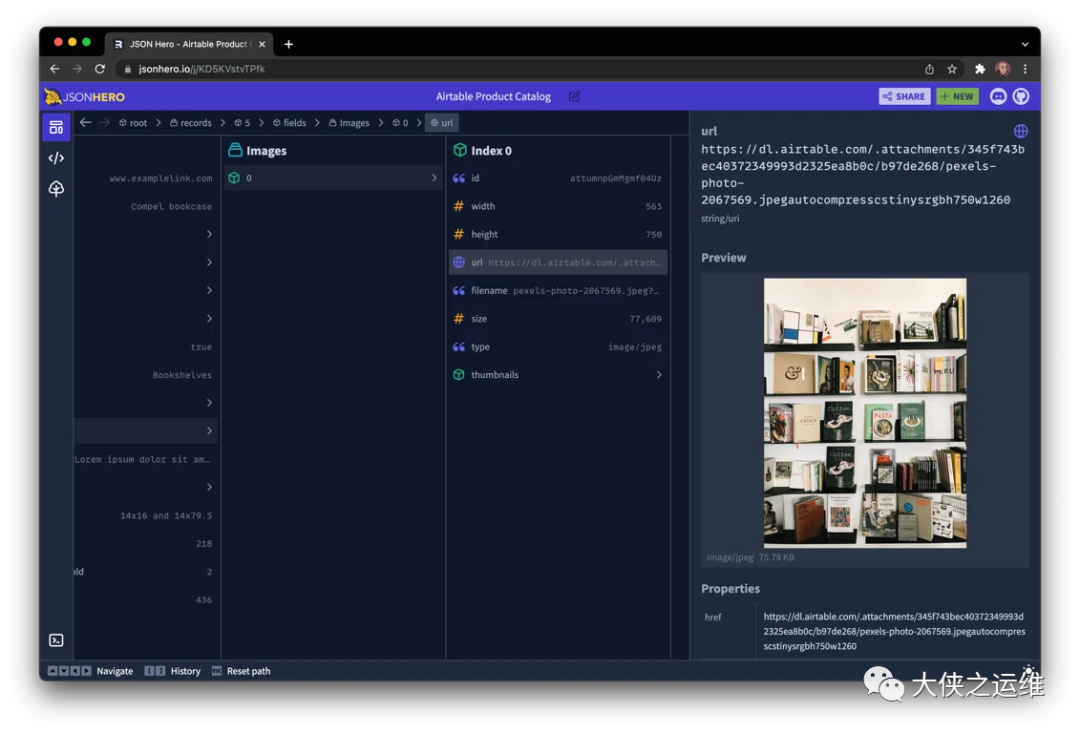Open the Chrome three-dot menu
The height and width of the screenshot is (733, 1080).
tap(1025, 69)
